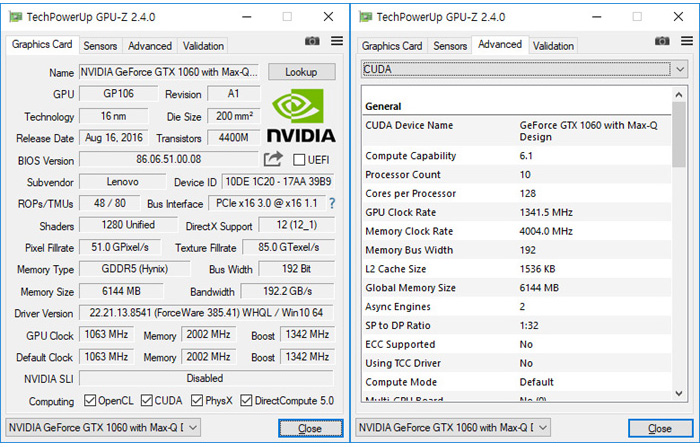Open the GPU selector dropdown in left window
The height and width of the screenshot is (447, 700).
point(103,427)
